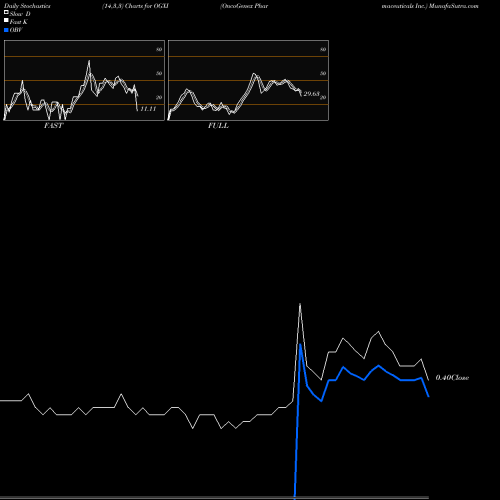Click the 0.40Close price label
Viewport: 500px width, 500px height.
(452, 378)
